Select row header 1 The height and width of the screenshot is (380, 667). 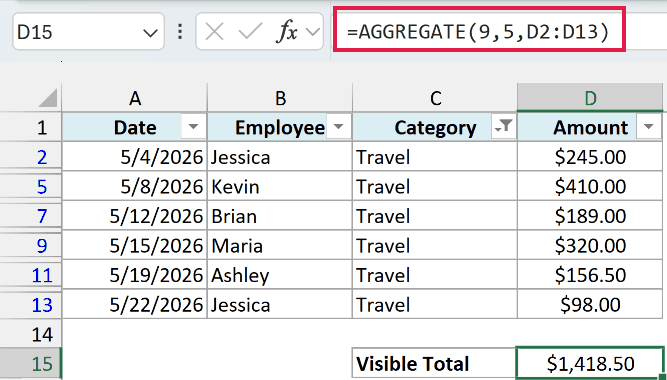31,127
